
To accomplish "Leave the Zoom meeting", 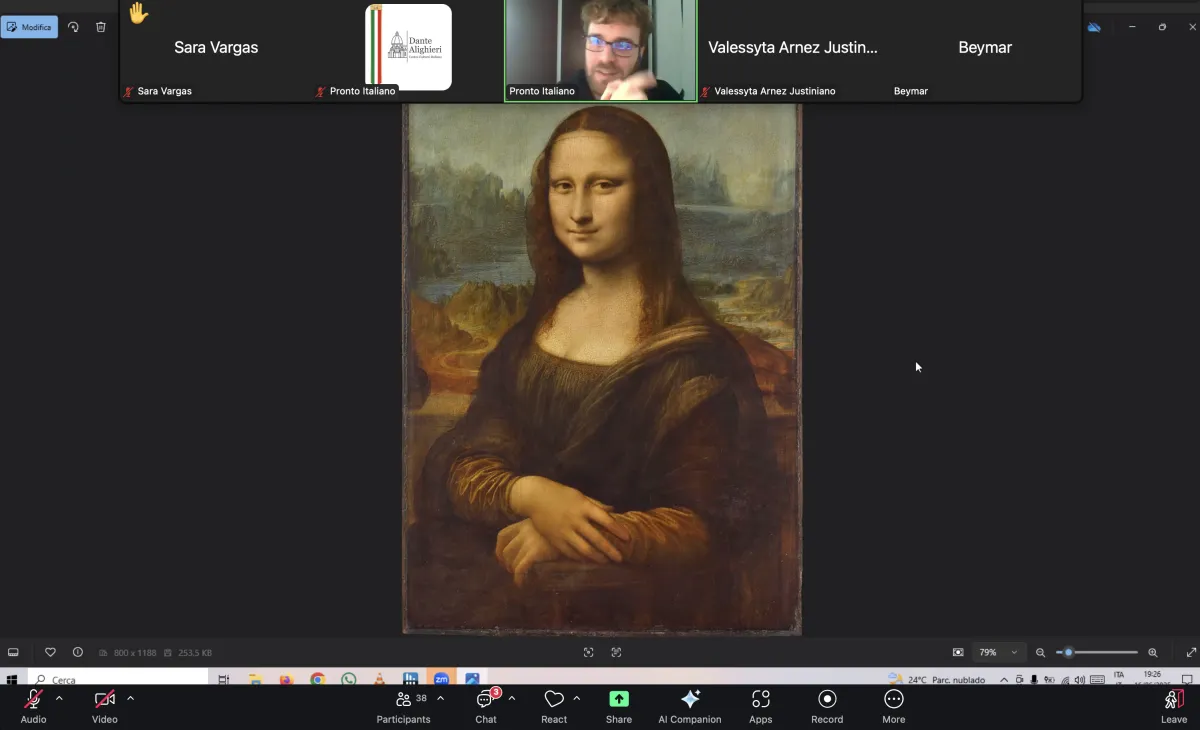I will pyautogui.click(x=1174, y=705).
